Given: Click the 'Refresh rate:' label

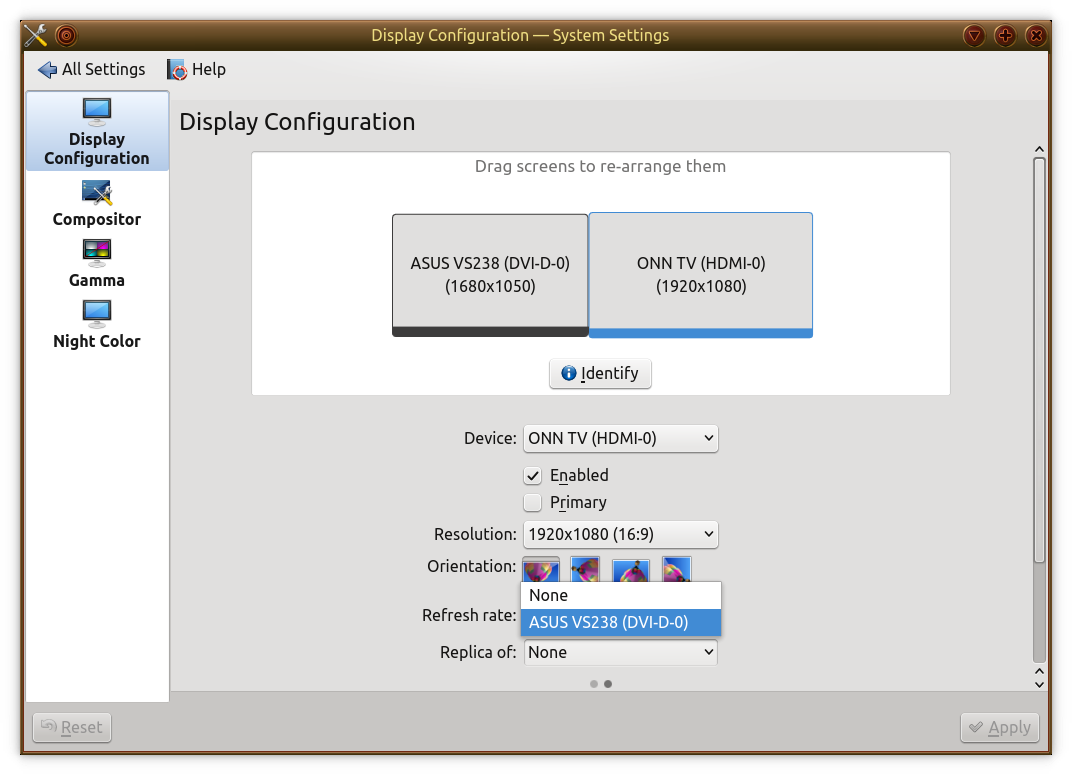Looking at the screenshot, I should [x=469, y=615].
